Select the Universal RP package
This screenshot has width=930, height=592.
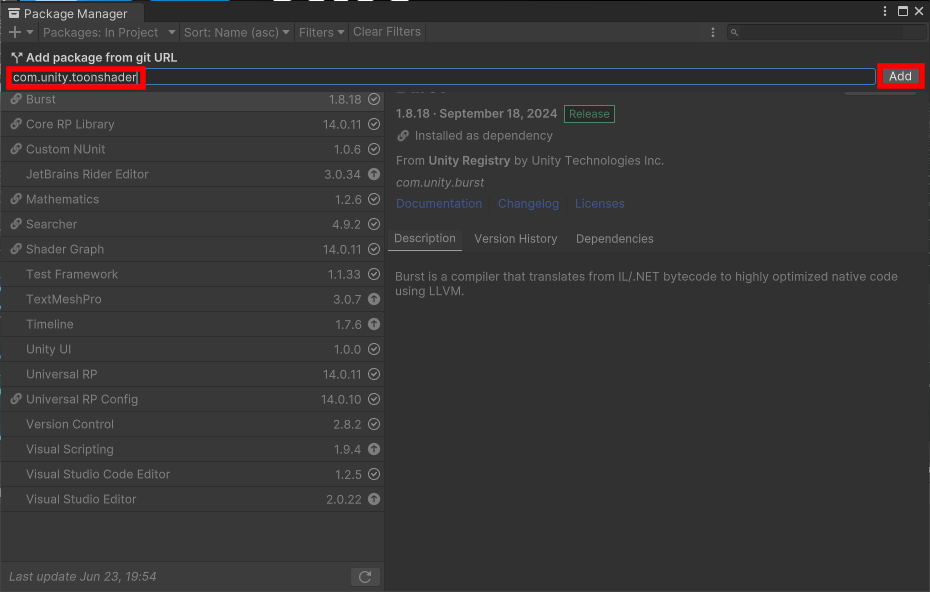pos(192,374)
